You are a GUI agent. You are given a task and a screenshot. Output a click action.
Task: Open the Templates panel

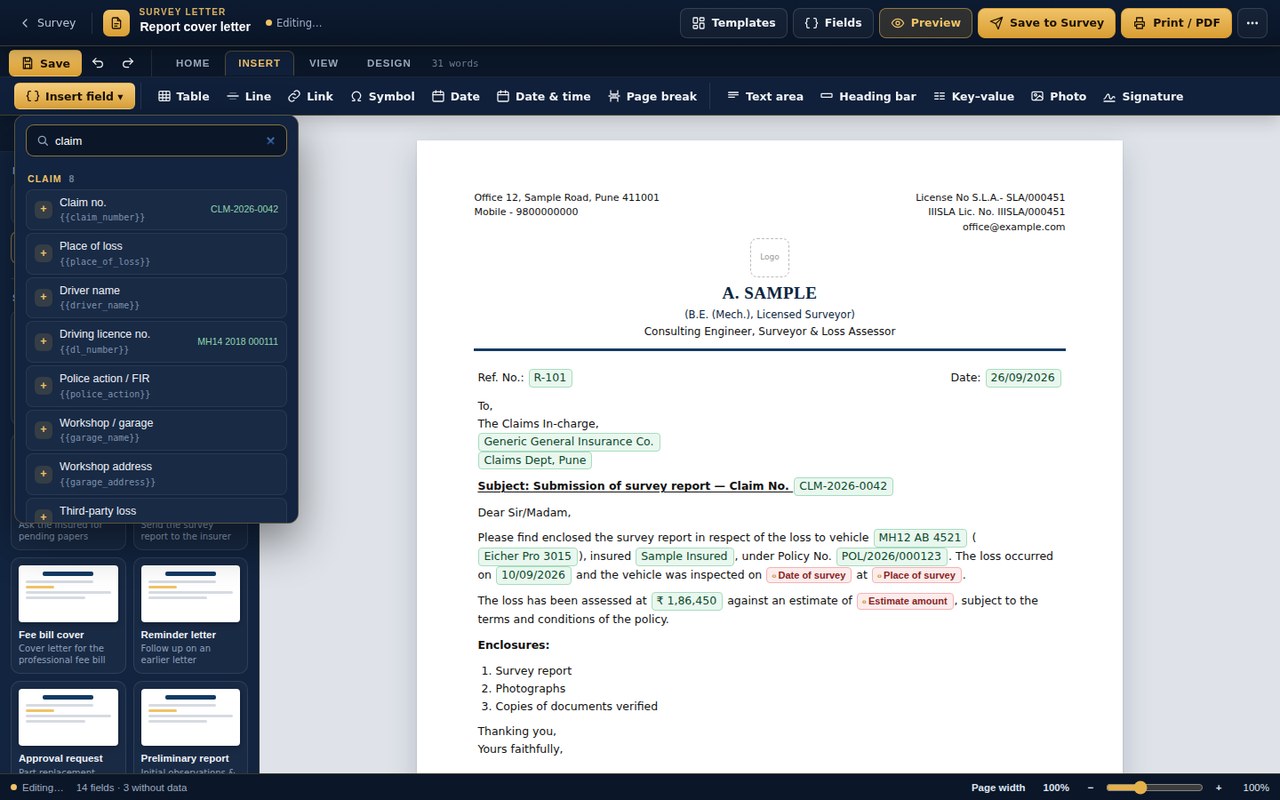(x=734, y=23)
